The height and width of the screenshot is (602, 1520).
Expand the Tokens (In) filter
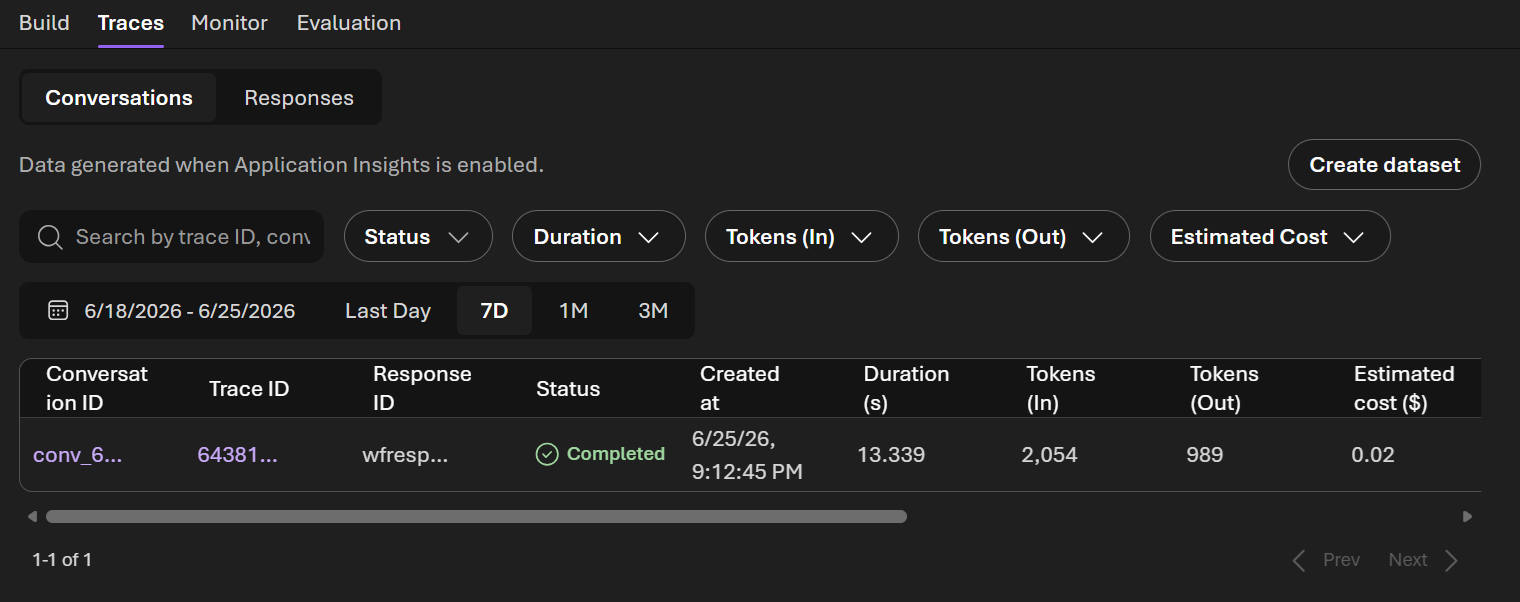801,237
